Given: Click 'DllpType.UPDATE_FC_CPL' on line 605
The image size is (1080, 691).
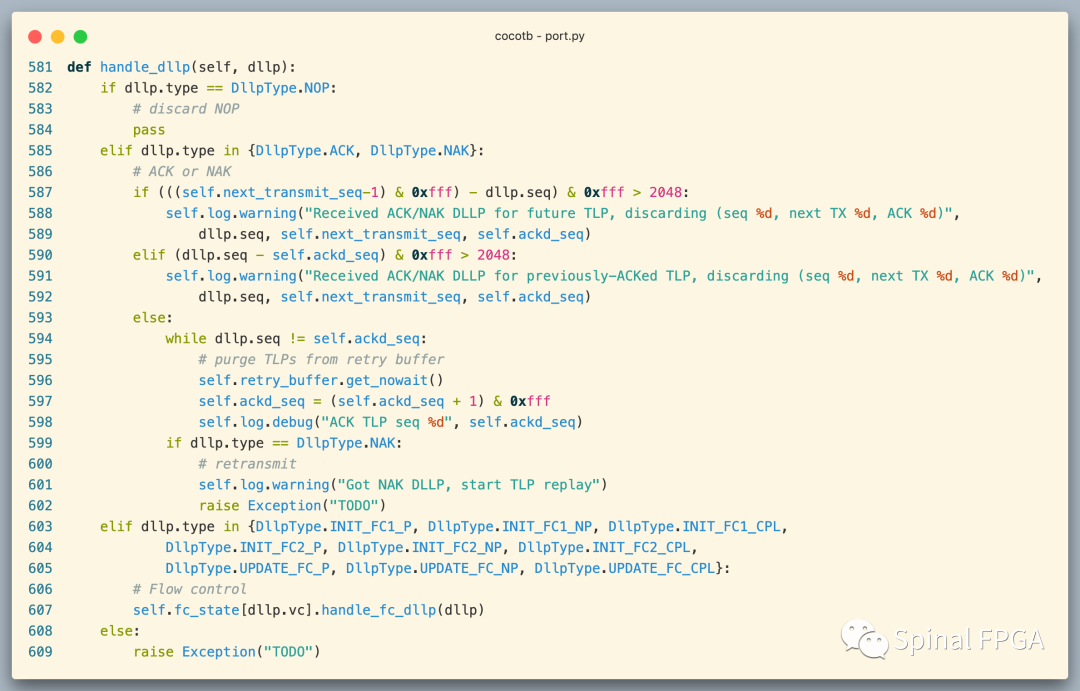Looking at the screenshot, I should pyautogui.click(x=625, y=568).
